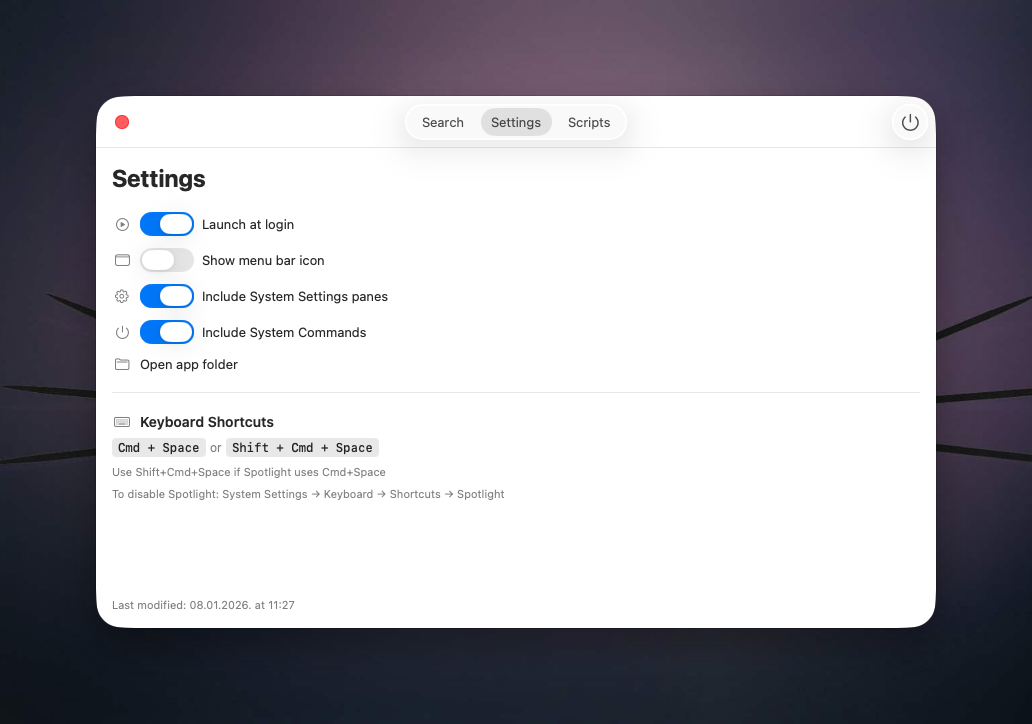The width and height of the screenshot is (1032, 724).
Task: Click the play icon beside Launch at login
Action: [x=122, y=224]
